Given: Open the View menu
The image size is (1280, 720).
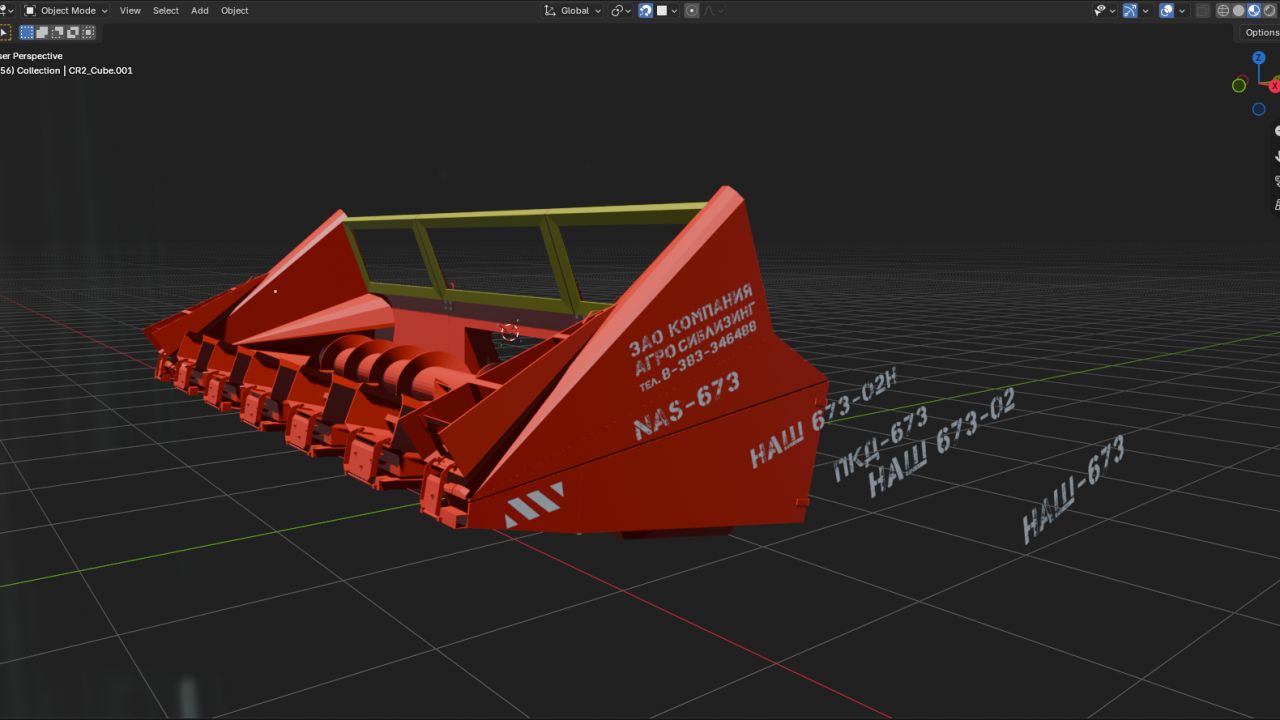Looking at the screenshot, I should click(130, 10).
